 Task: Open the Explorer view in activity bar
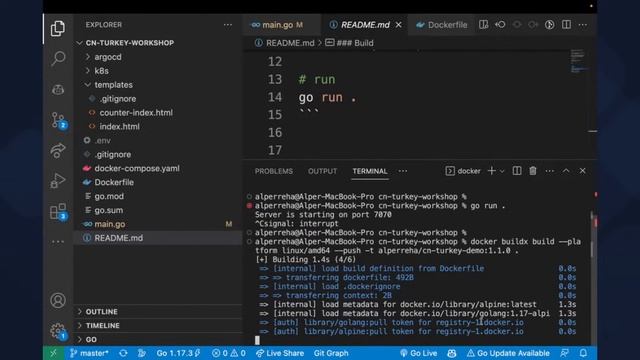click(x=58, y=29)
